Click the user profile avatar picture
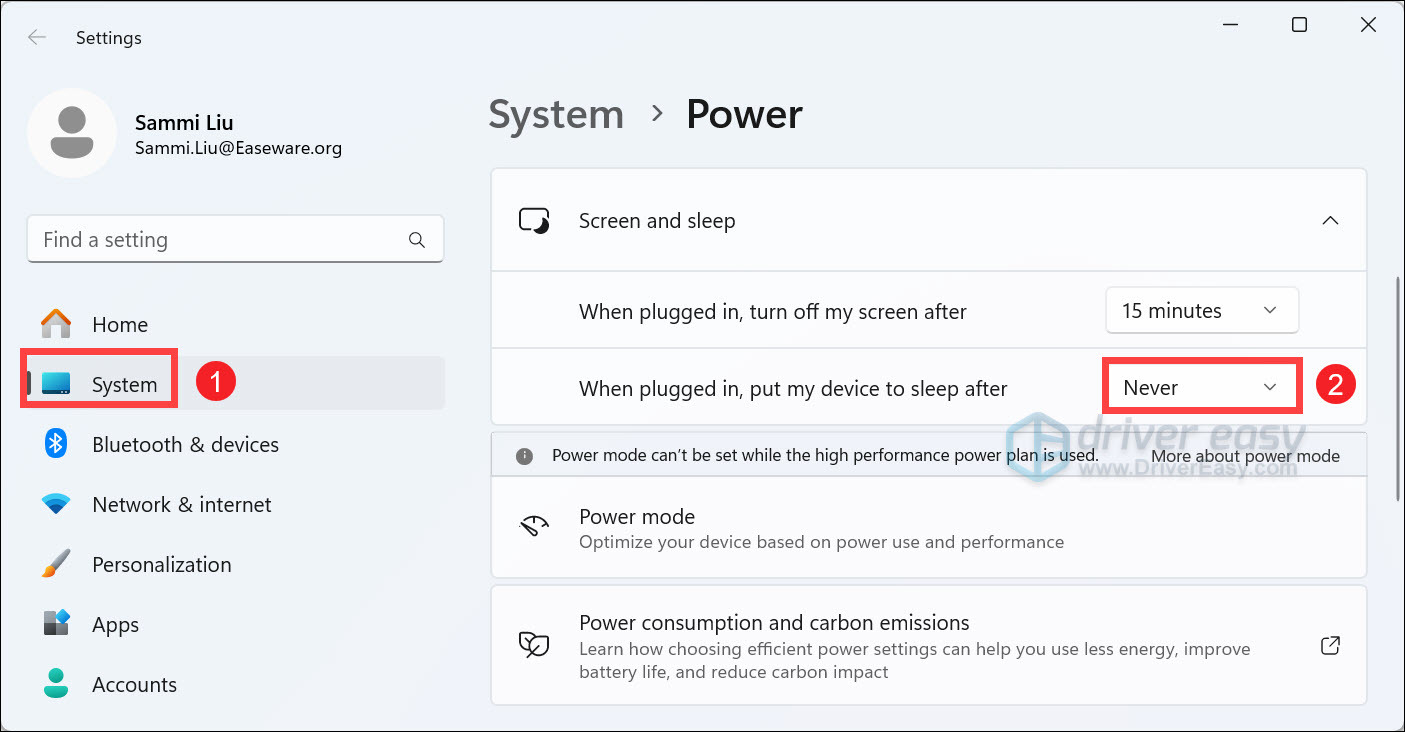Image resolution: width=1405 pixels, height=732 pixels. (x=72, y=133)
